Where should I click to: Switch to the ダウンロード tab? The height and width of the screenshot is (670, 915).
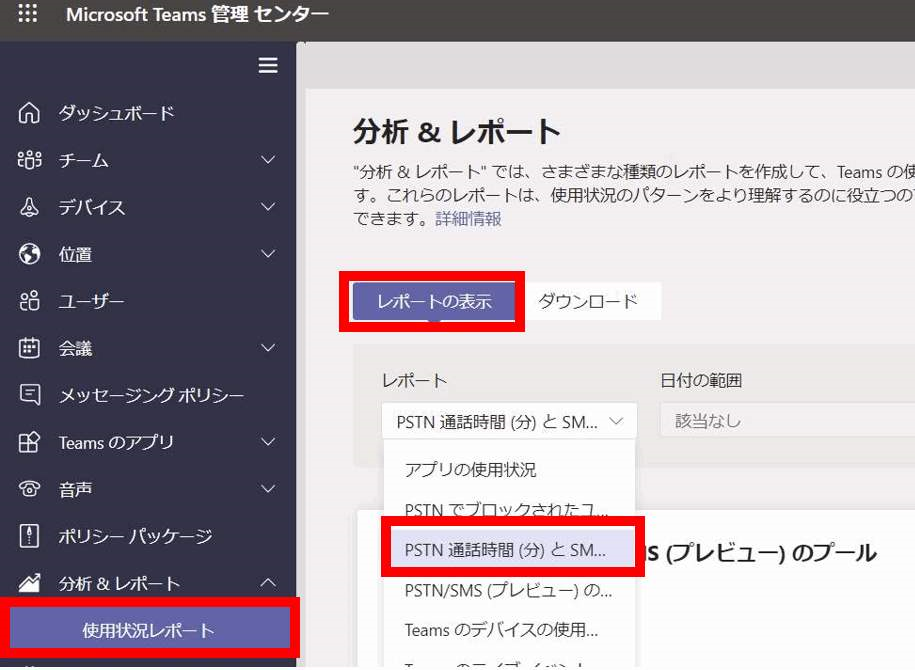tap(588, 301)
